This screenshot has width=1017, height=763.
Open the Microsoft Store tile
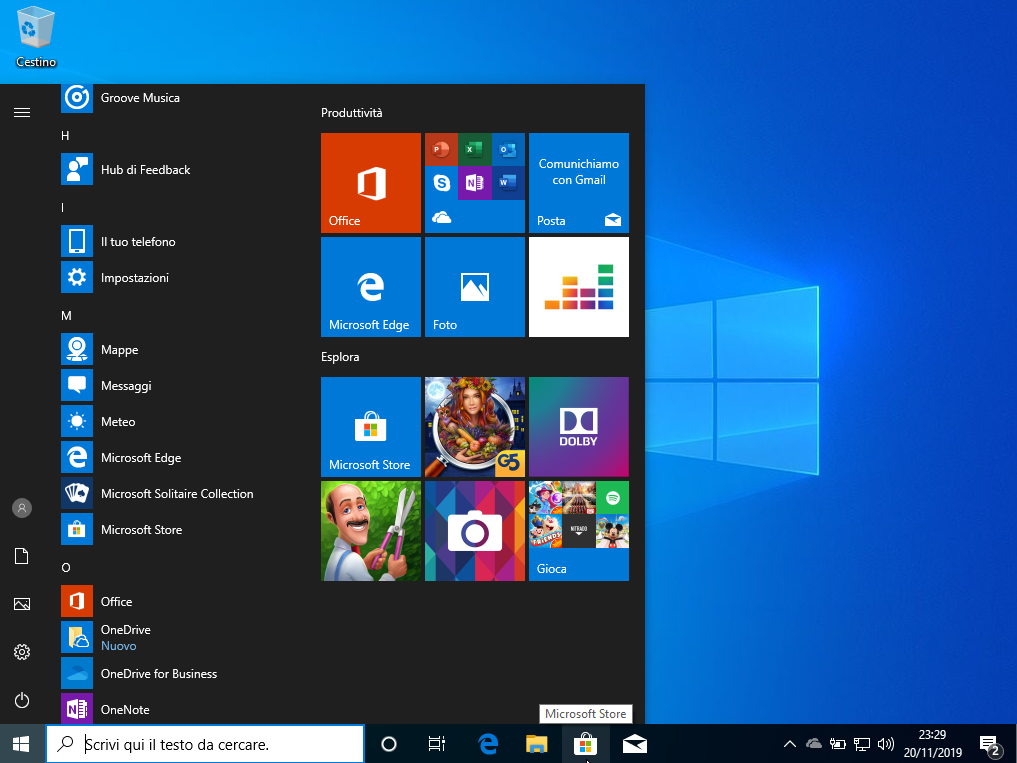point(371,427)
